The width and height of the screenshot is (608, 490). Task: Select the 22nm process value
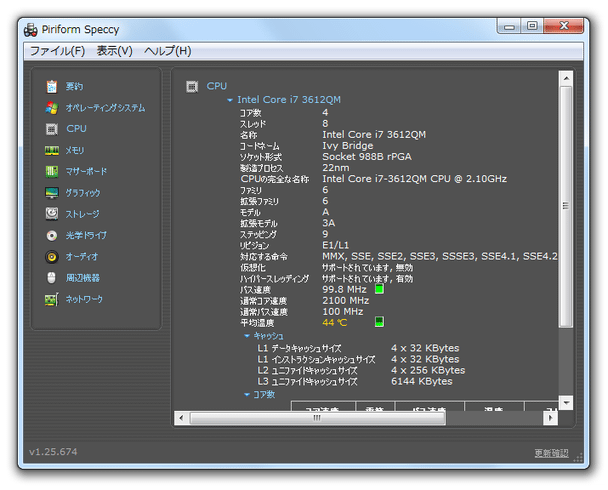[x=336, y=168]
